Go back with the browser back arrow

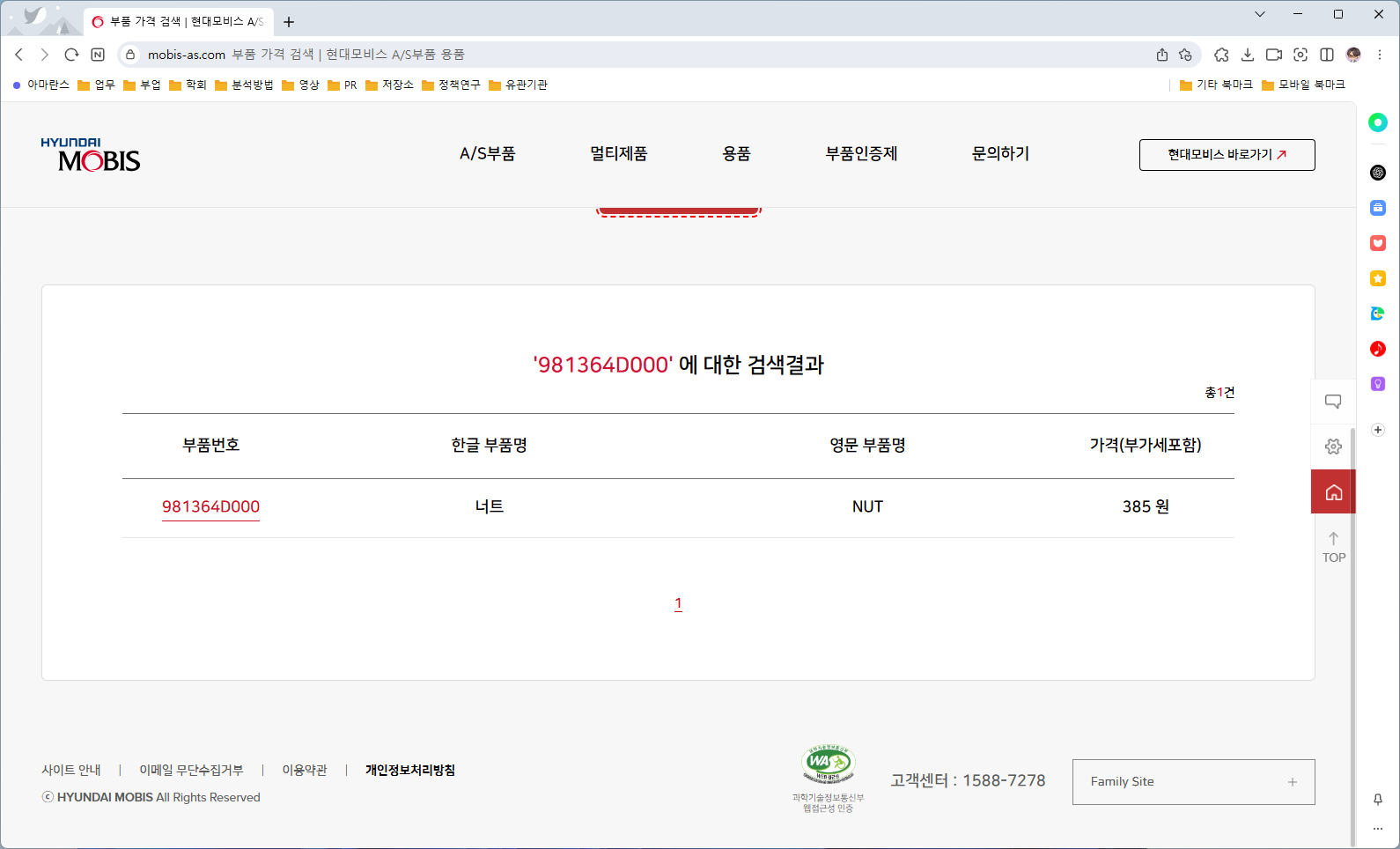19,55
